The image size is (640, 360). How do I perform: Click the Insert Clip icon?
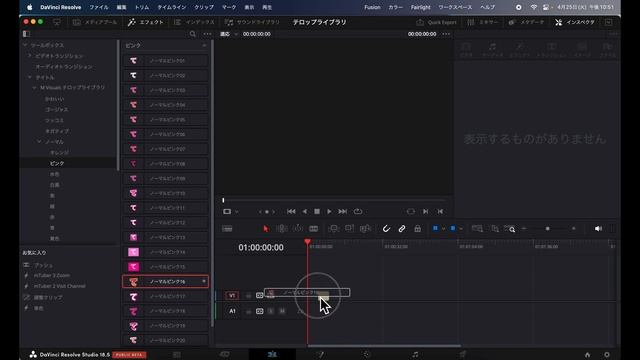[x=333, y=229]
